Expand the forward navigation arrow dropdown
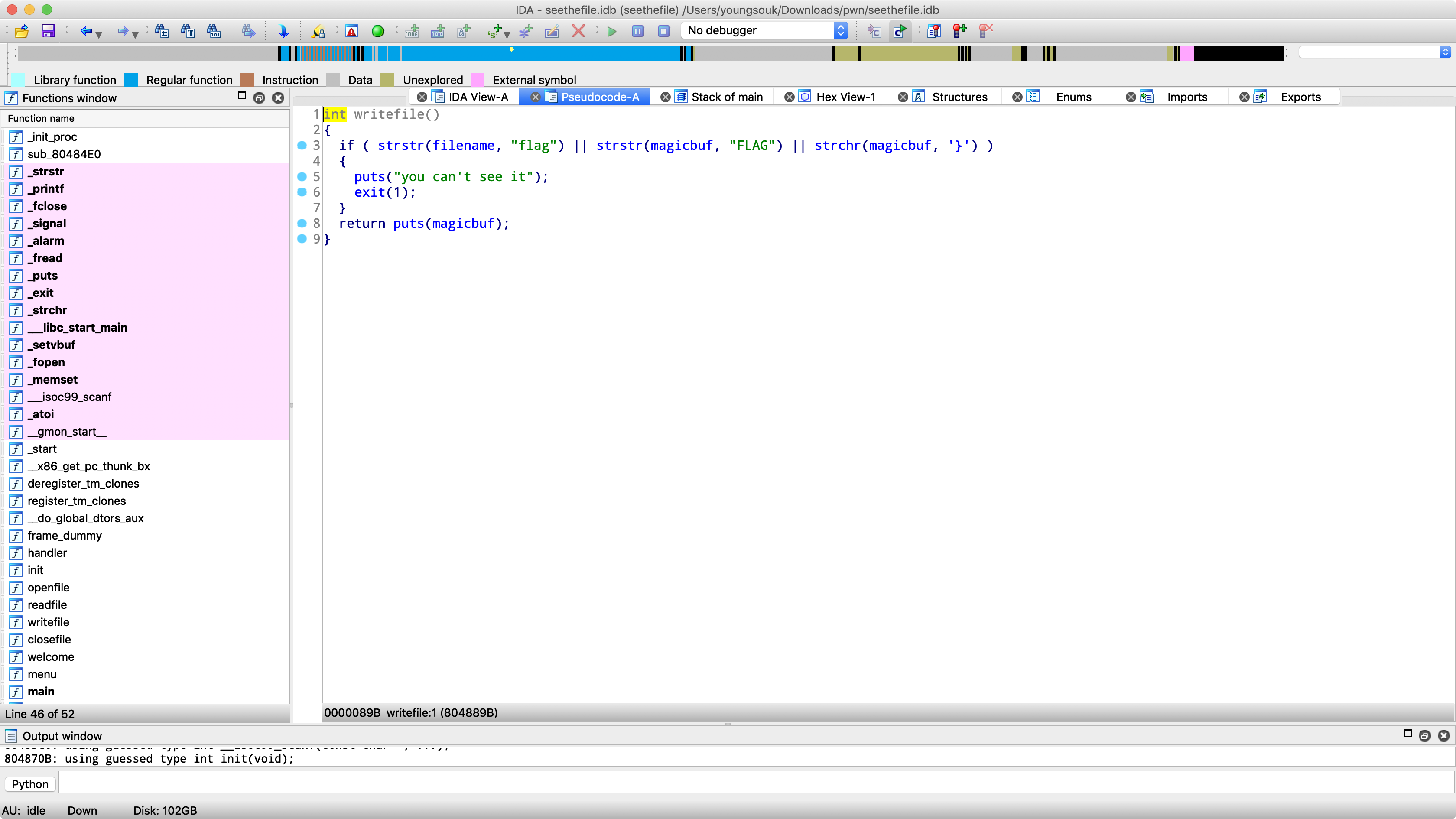This screenshot has width=1456, height=819. 136,35
